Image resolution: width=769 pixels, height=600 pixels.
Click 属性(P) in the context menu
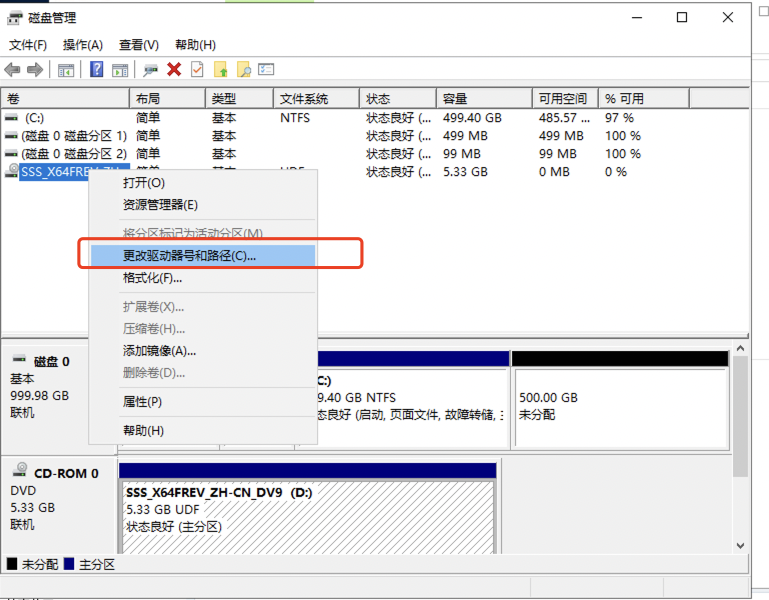coord(142,401)
